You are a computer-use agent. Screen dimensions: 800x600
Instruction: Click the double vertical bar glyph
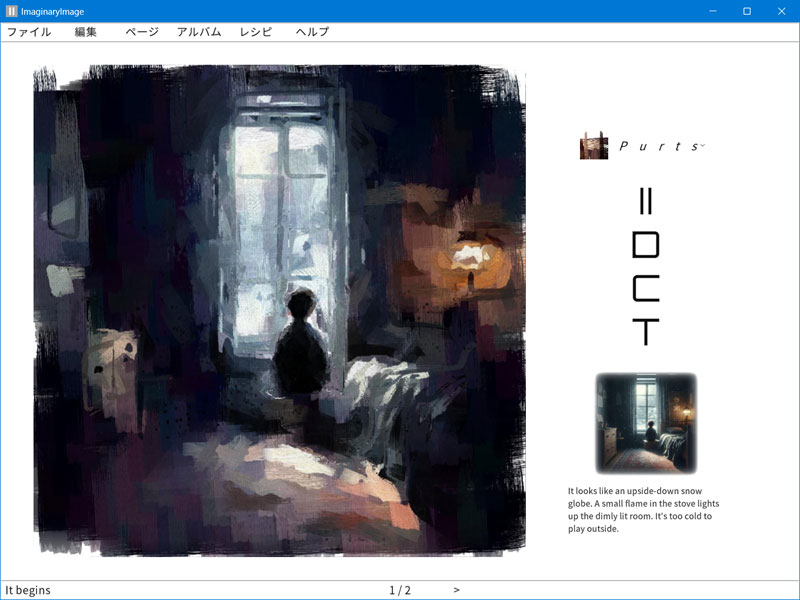coord(645,203)
